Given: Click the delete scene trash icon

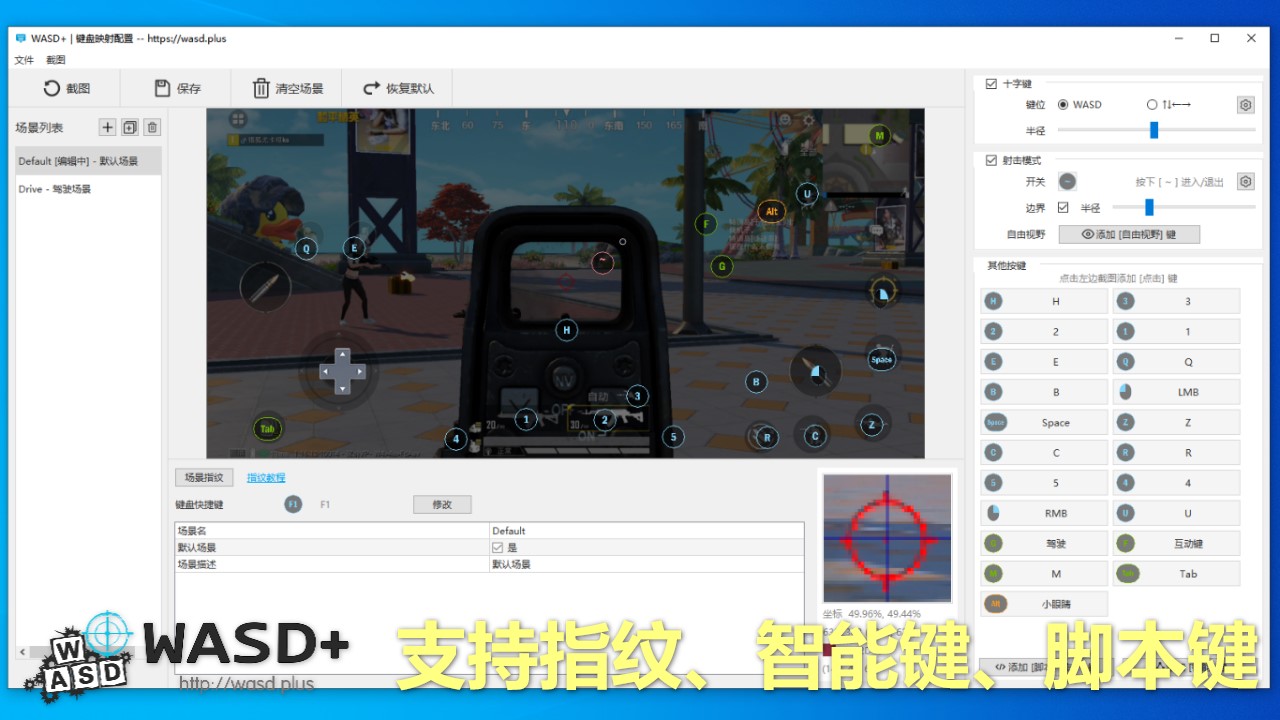Looking at the screenshot, I should click(x=152, y=127).
